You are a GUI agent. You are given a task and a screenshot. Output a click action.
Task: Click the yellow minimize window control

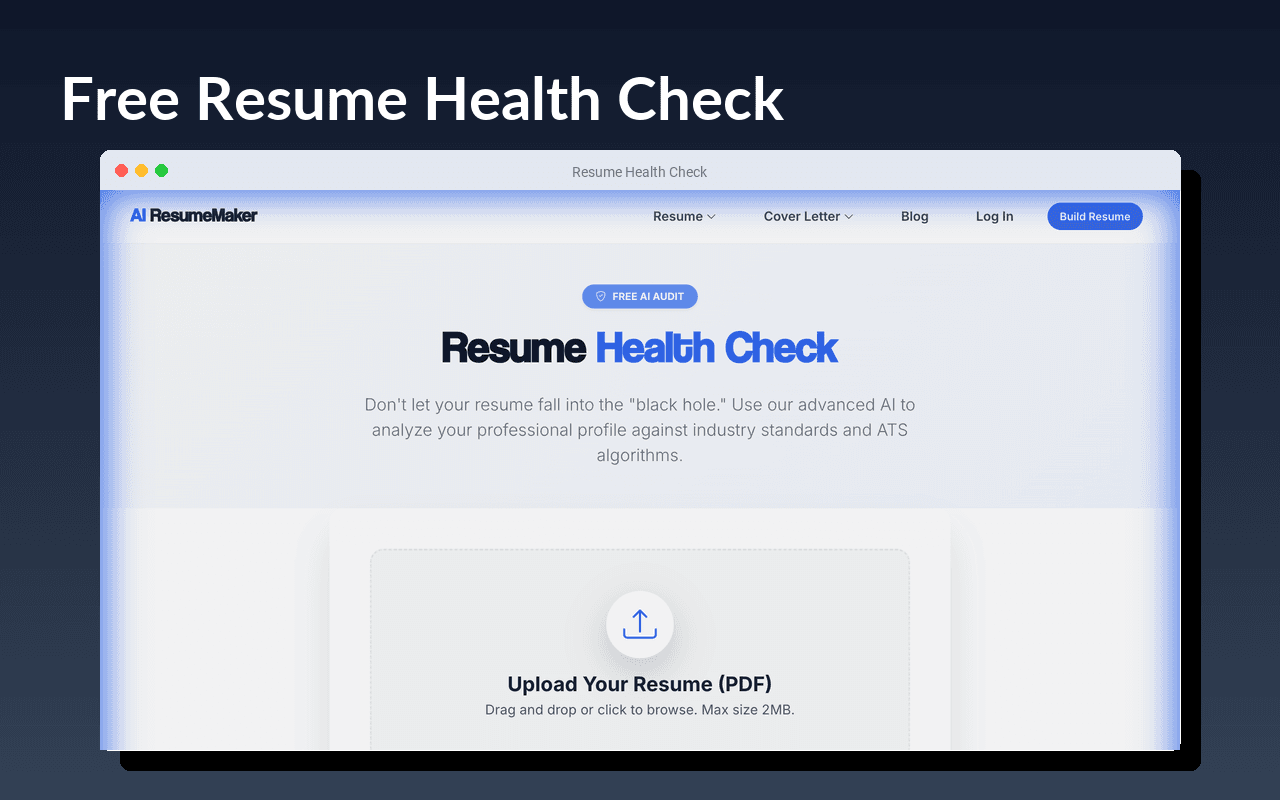(141, 170)
